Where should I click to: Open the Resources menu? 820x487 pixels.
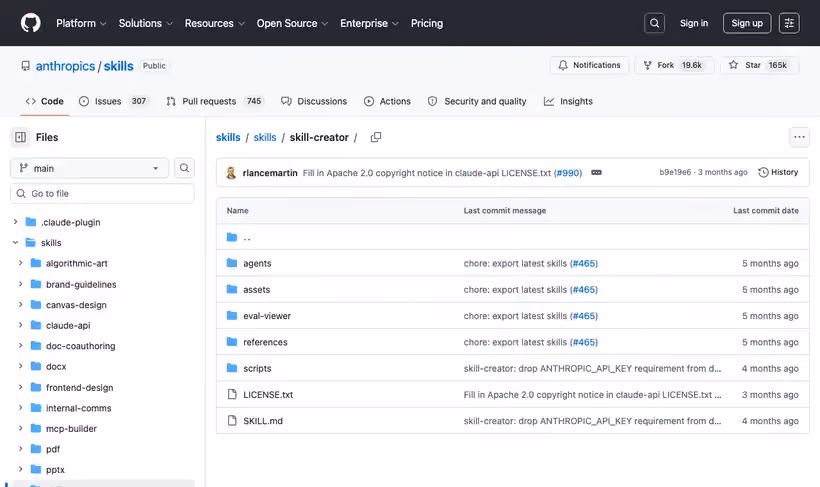click(214, 23)
